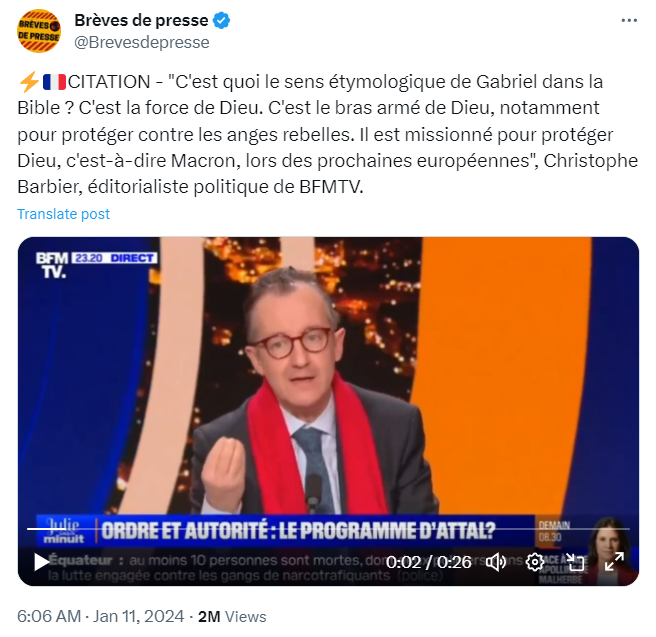Click the CITATION tweet text body
This screenshot has width=656, height=637.
pos(328,134)
